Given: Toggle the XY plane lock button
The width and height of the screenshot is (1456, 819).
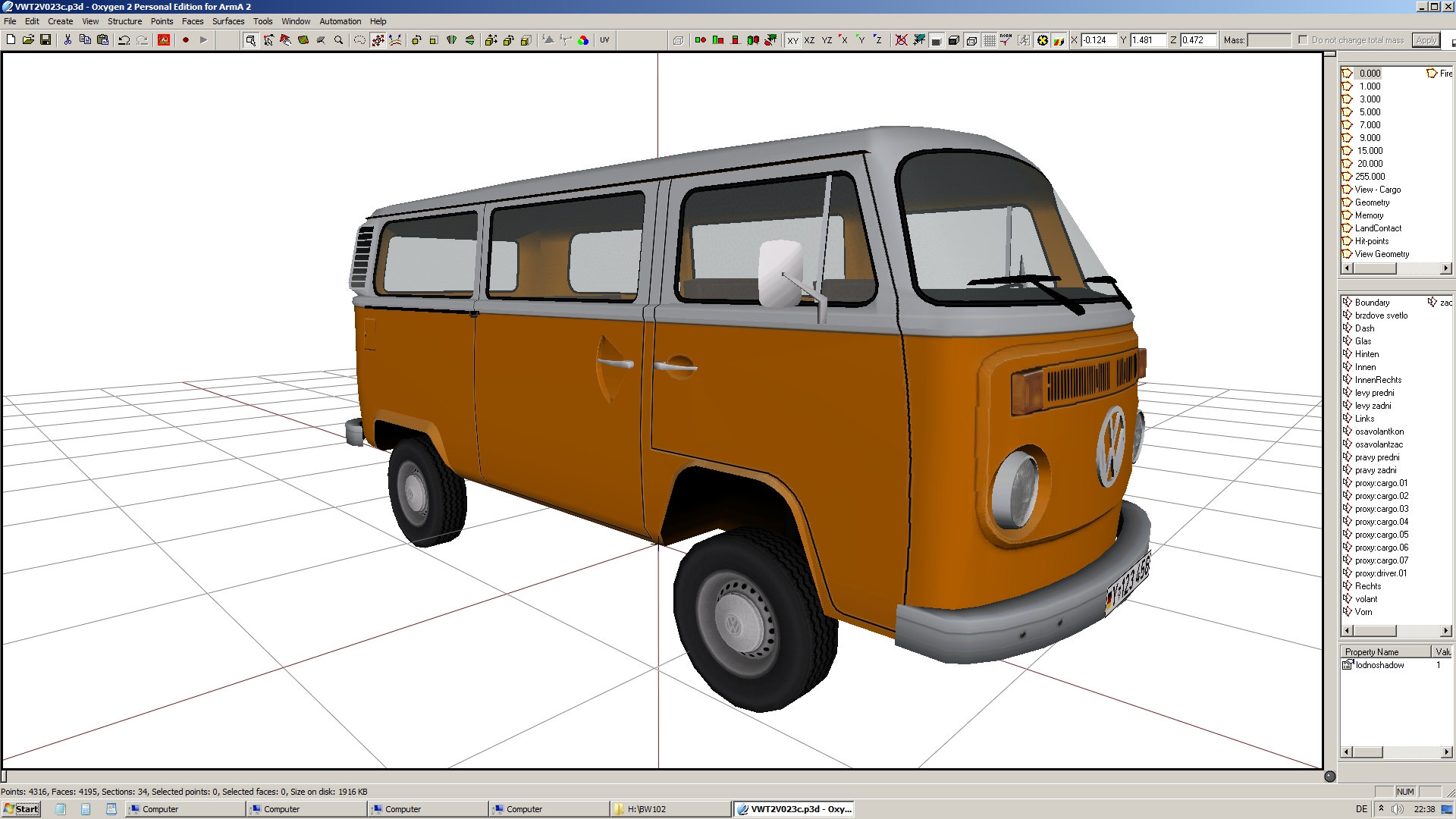Looking at the screenshot, I should click(792, 40).
